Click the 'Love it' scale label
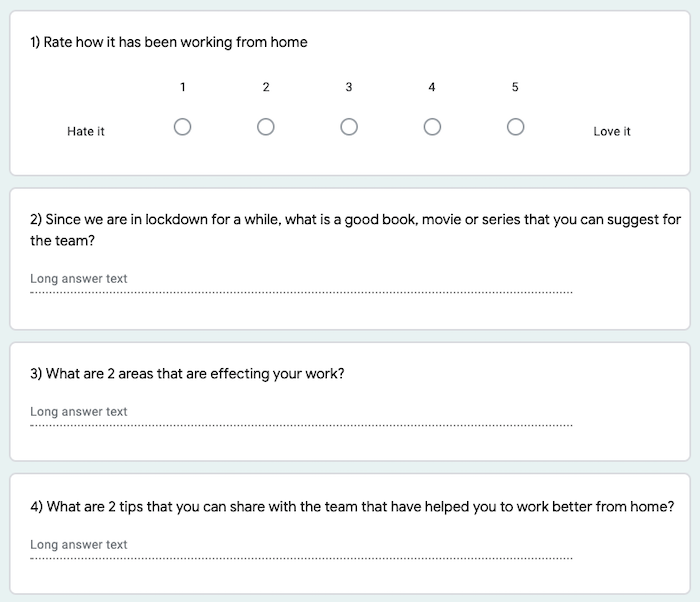This screenshot has height=602, width=700. coord(612,131)
